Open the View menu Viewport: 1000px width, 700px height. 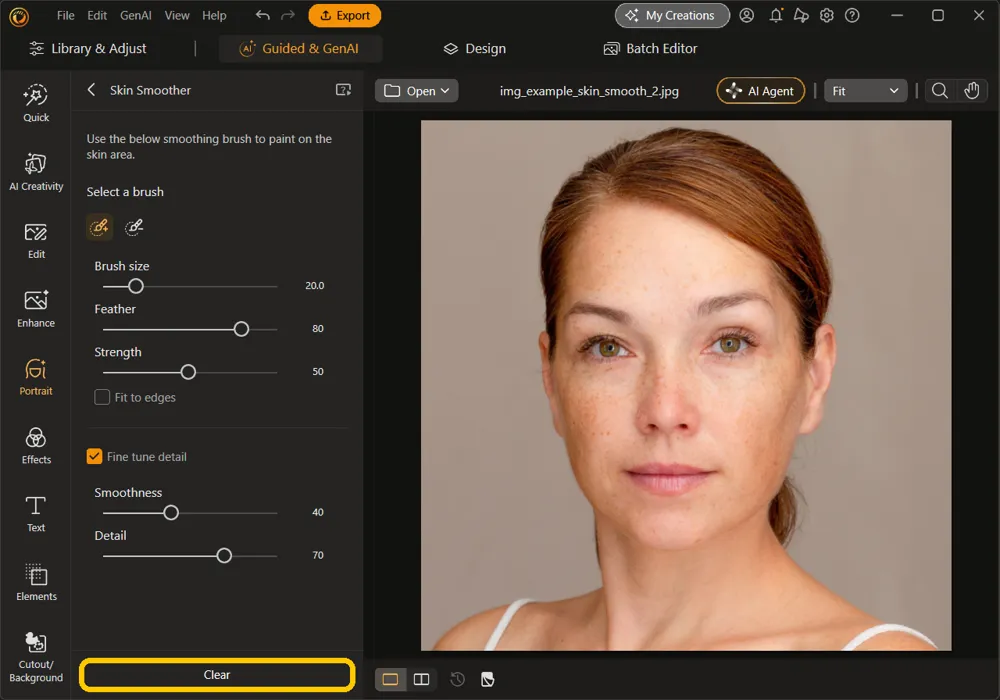tap(177, 15)
